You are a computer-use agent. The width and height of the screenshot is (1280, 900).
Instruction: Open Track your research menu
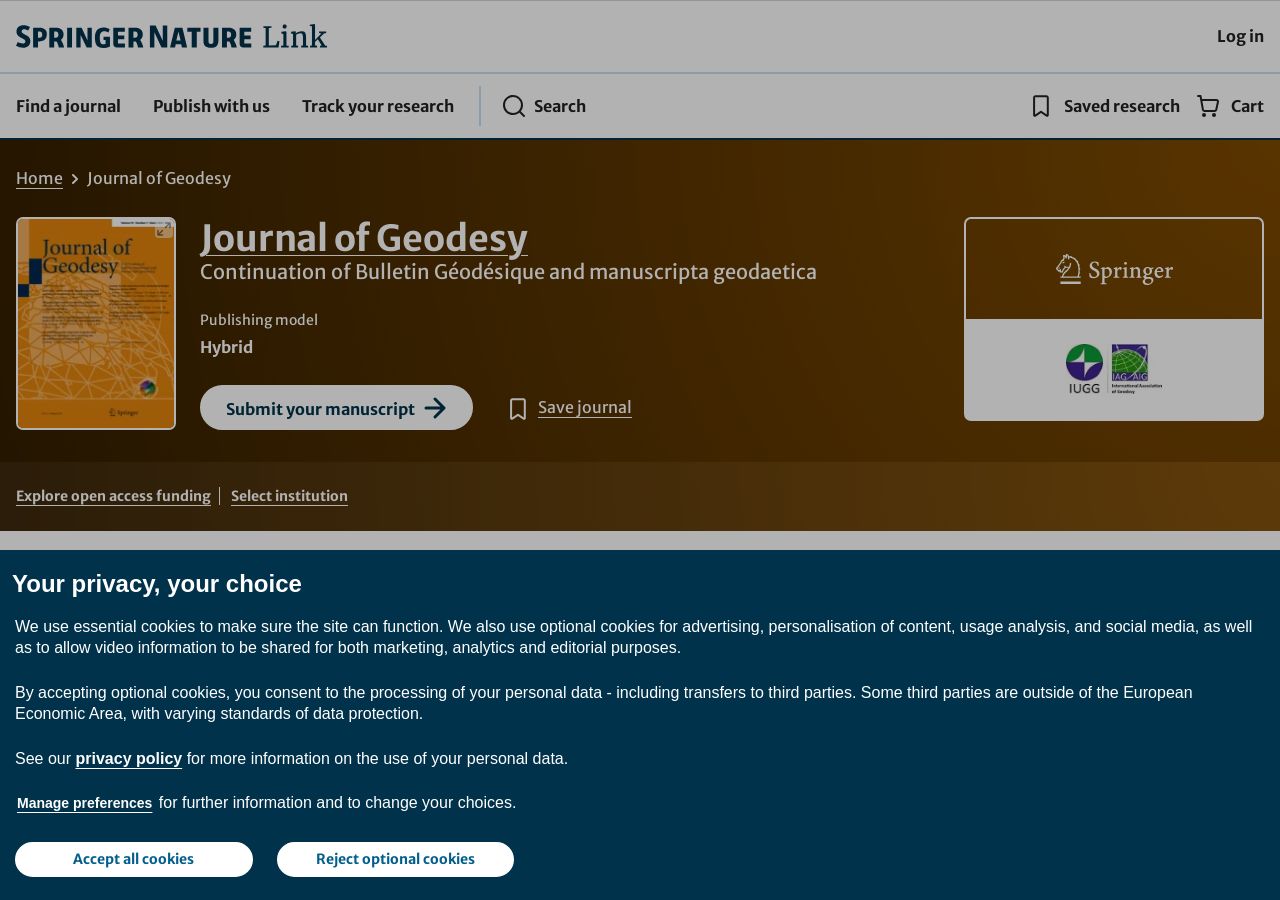click(x=378, y=106)
